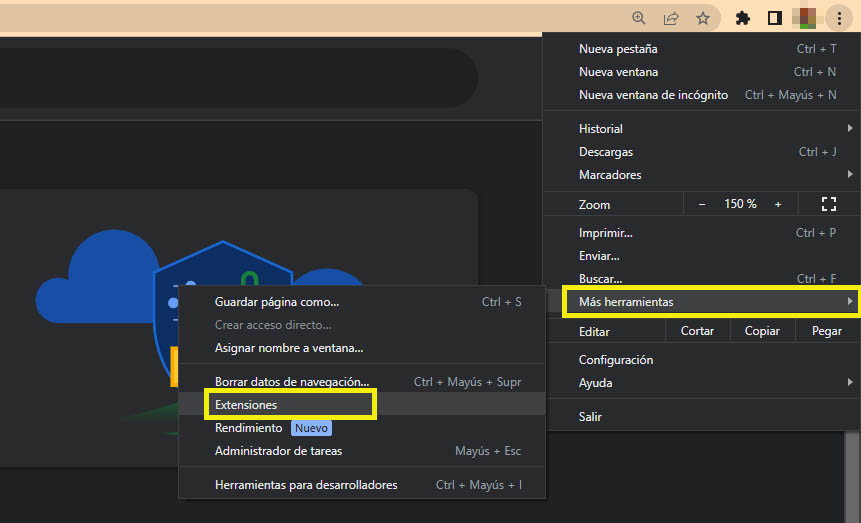Click the three-dot Chrome menu icon
Screen dimensions: 861x523
point(840,18)
